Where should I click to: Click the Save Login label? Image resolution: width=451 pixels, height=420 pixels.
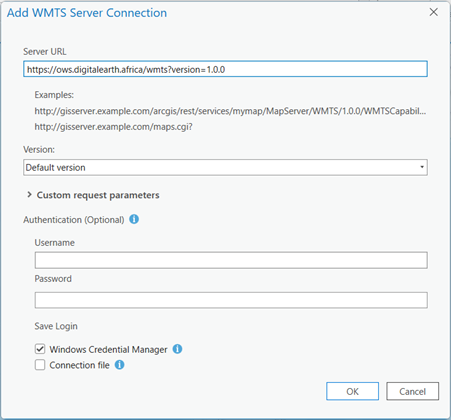click(56, 326)
